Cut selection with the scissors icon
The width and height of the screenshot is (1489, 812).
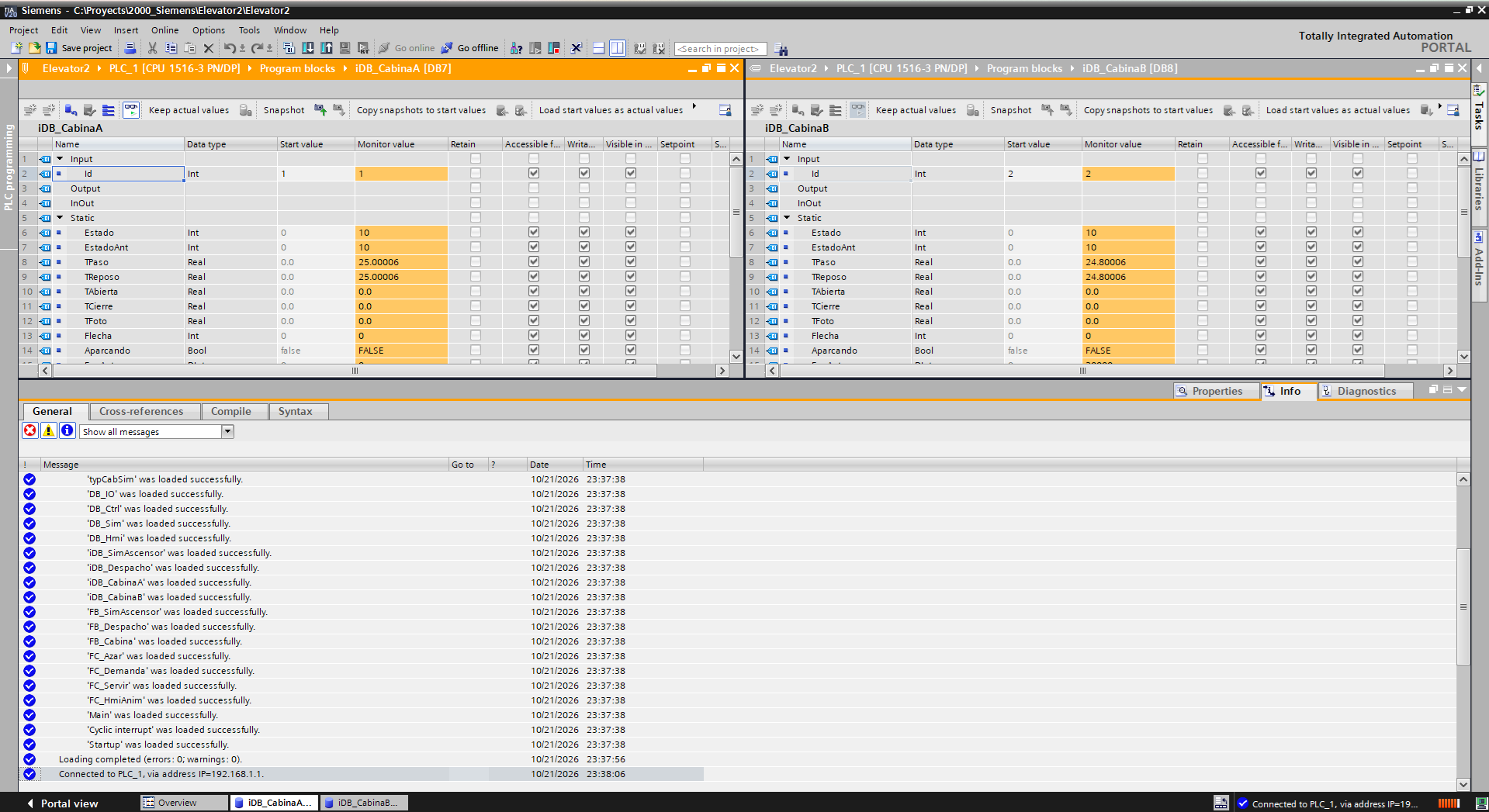[x=153, y=48]
